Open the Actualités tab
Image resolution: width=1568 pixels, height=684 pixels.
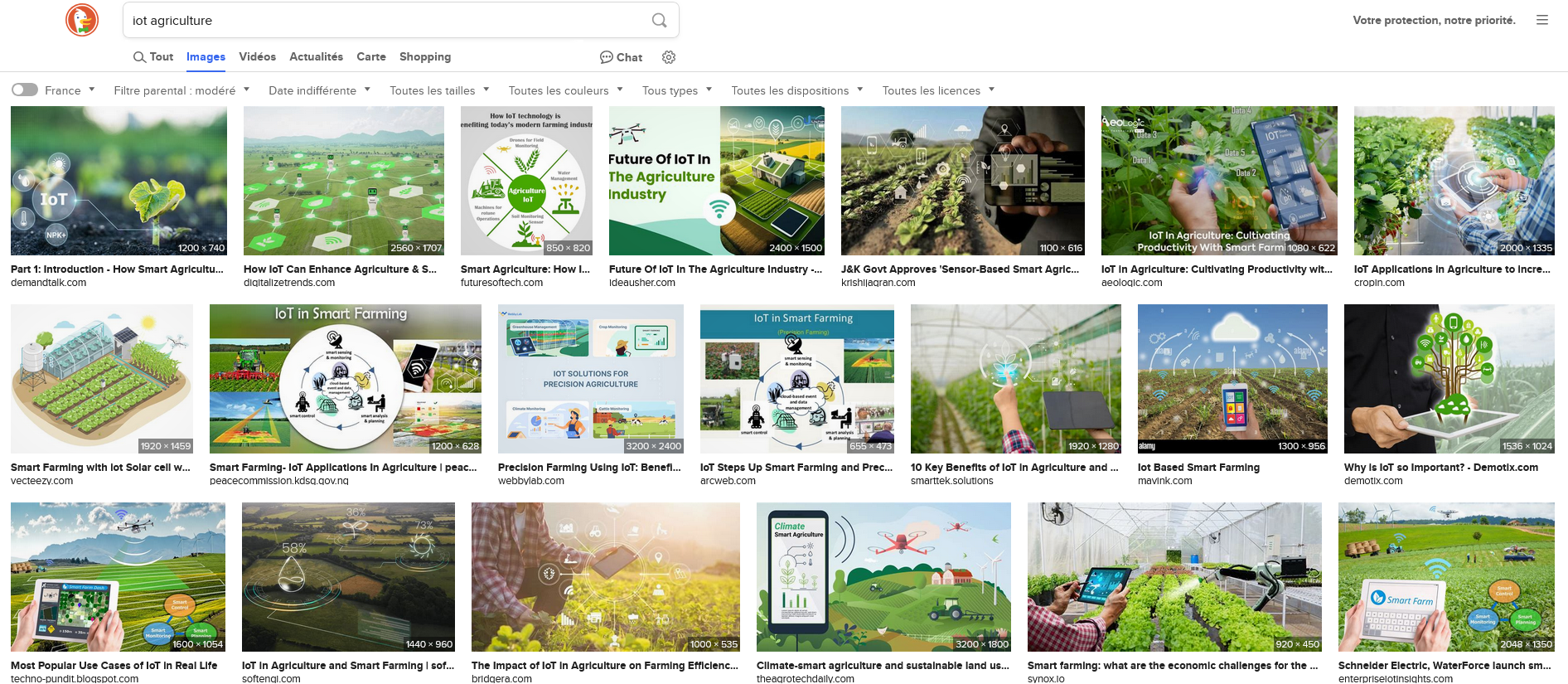coord(316,57)
